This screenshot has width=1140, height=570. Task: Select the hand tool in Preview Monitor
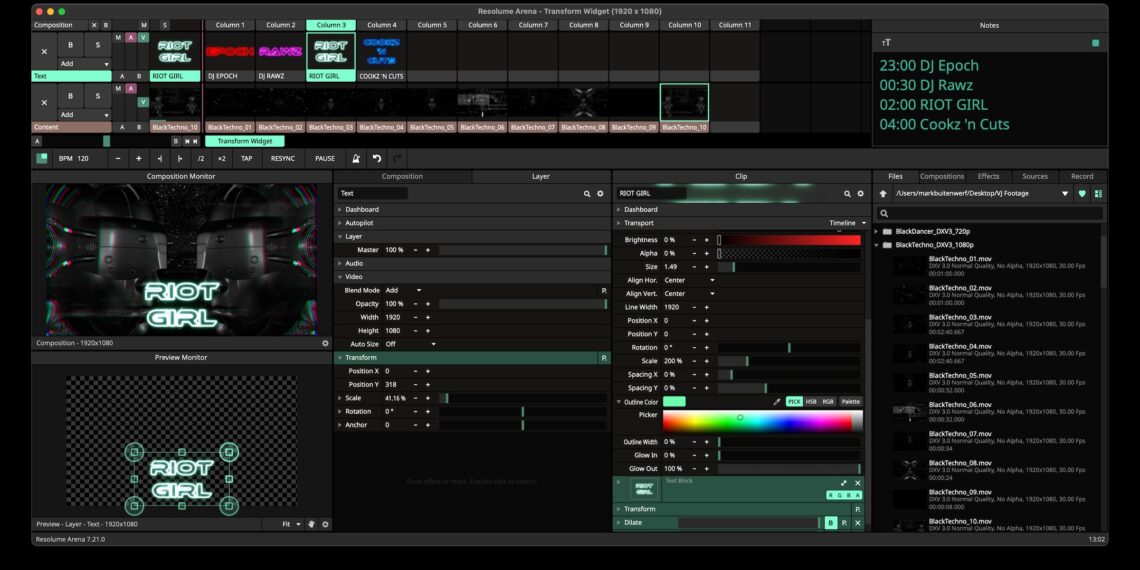point(311,524)
